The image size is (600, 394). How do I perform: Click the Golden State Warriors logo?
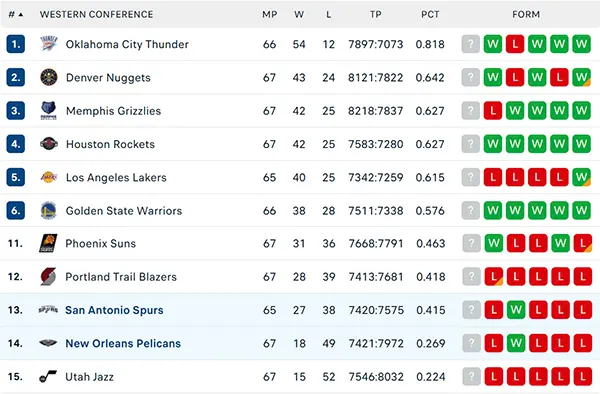point(49,210)
